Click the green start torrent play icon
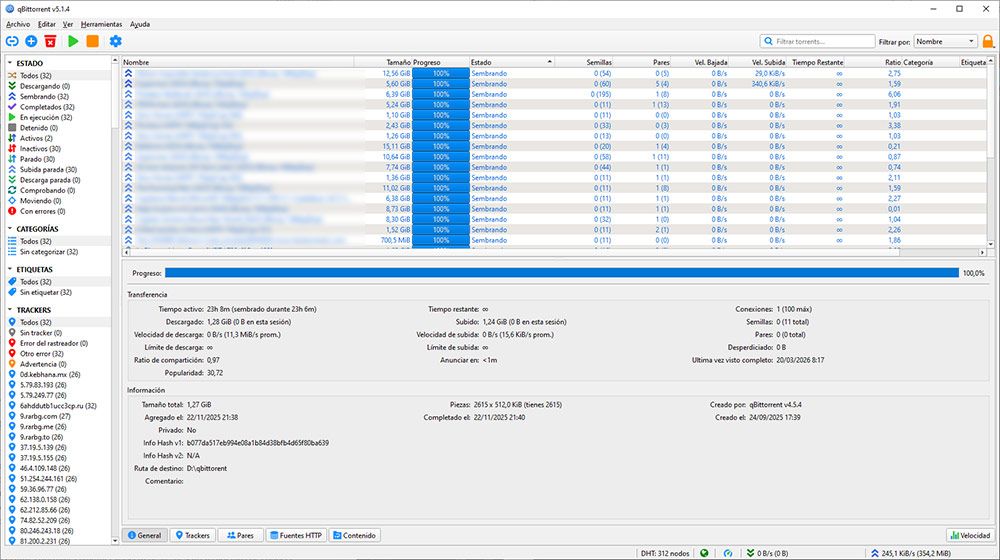This screenshot has width=1000, height=560. (x=73, y=41)
